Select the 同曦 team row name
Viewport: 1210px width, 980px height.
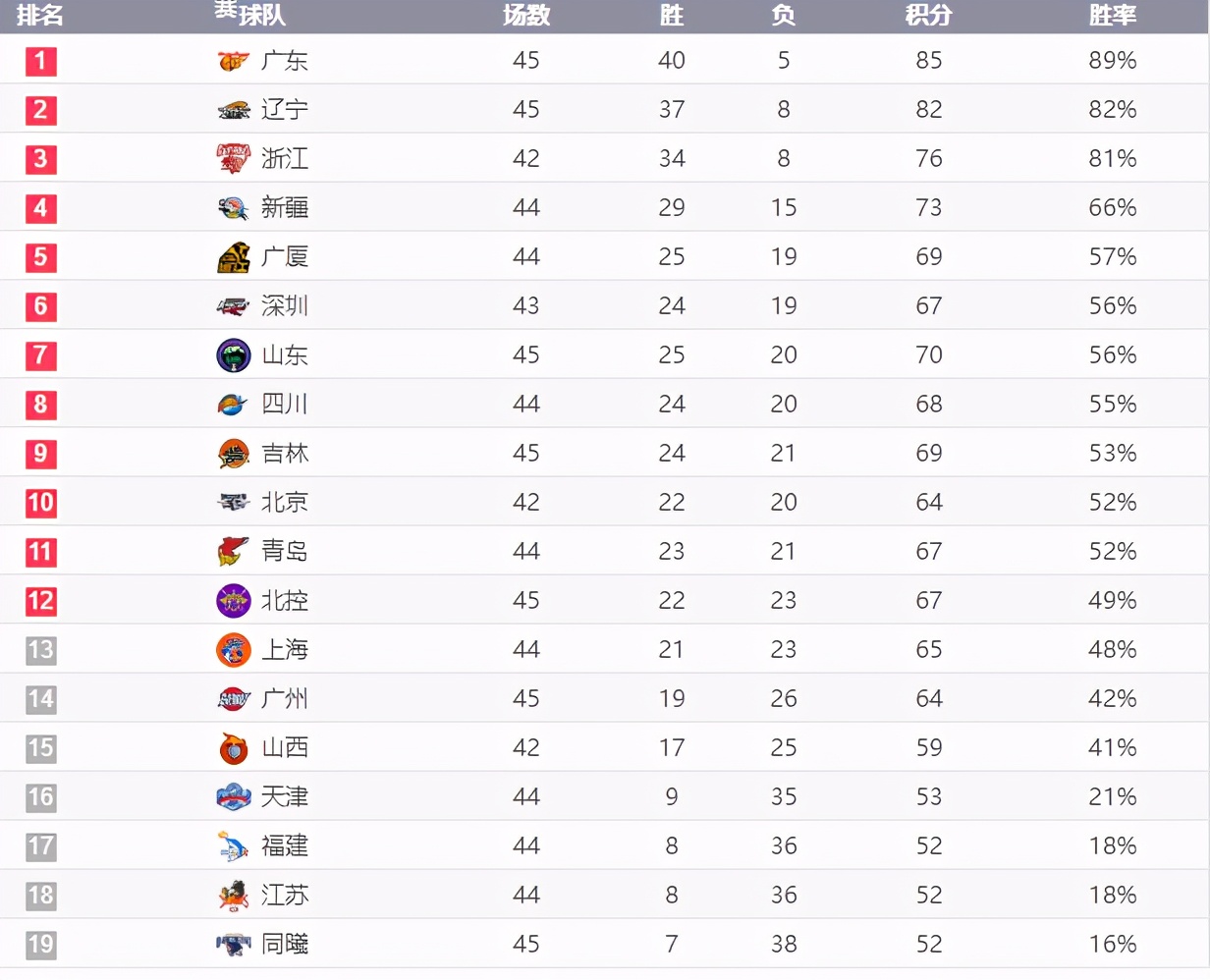pyautogui.click(x=285, y=944)
